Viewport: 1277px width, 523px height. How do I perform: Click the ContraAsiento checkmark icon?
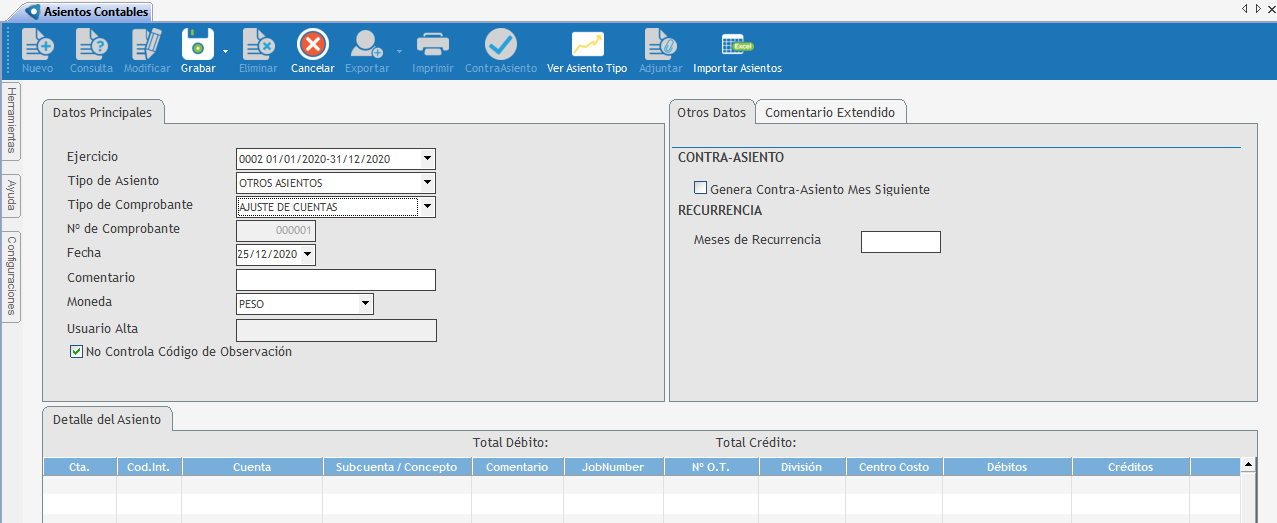pyautogui.click(x=500, y=45)
